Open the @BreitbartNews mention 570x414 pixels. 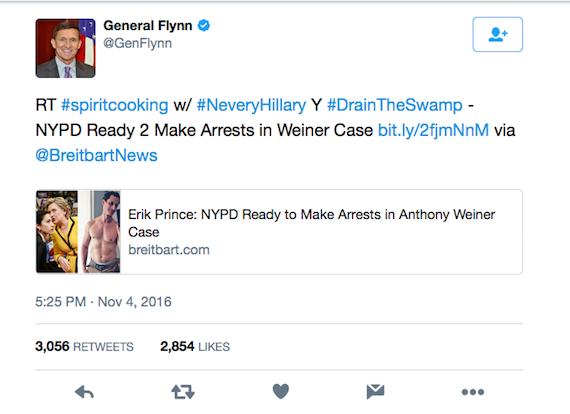(x=96, y=155)
